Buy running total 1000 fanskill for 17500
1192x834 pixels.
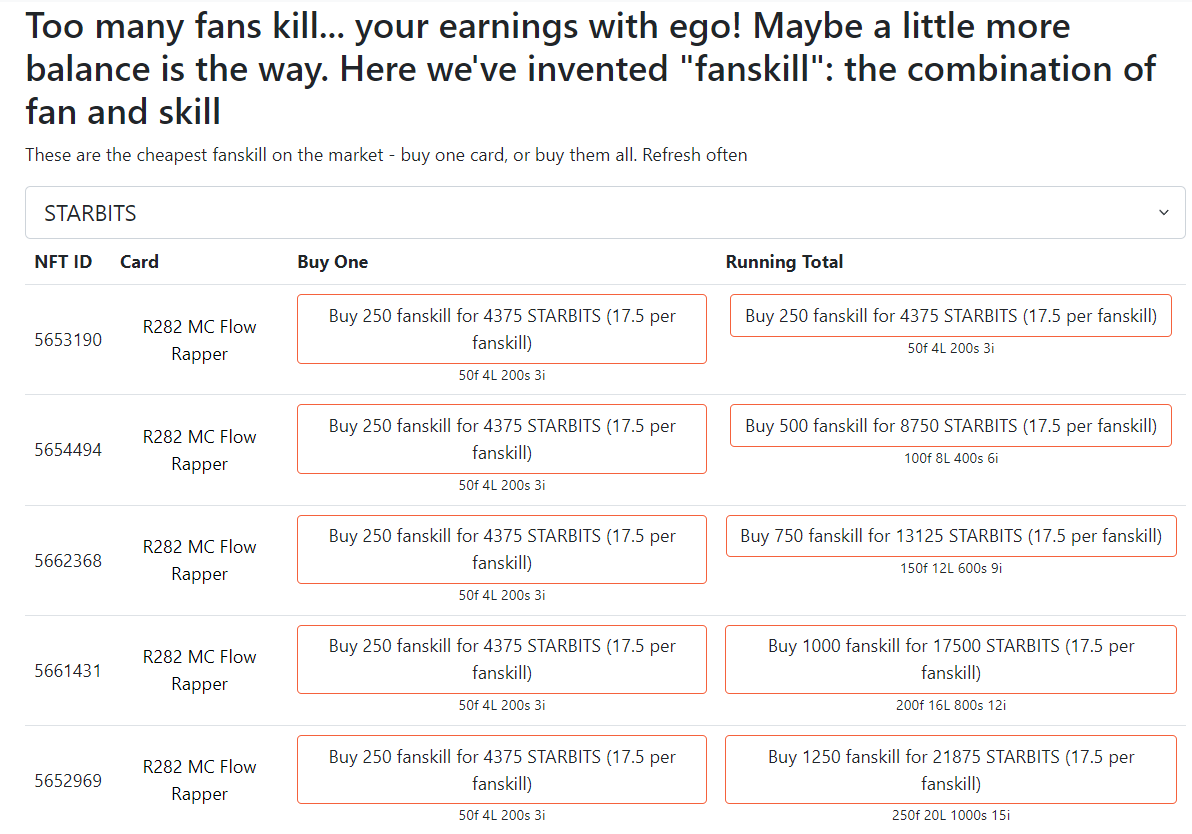pyautogui.click(x=951, y=659)
